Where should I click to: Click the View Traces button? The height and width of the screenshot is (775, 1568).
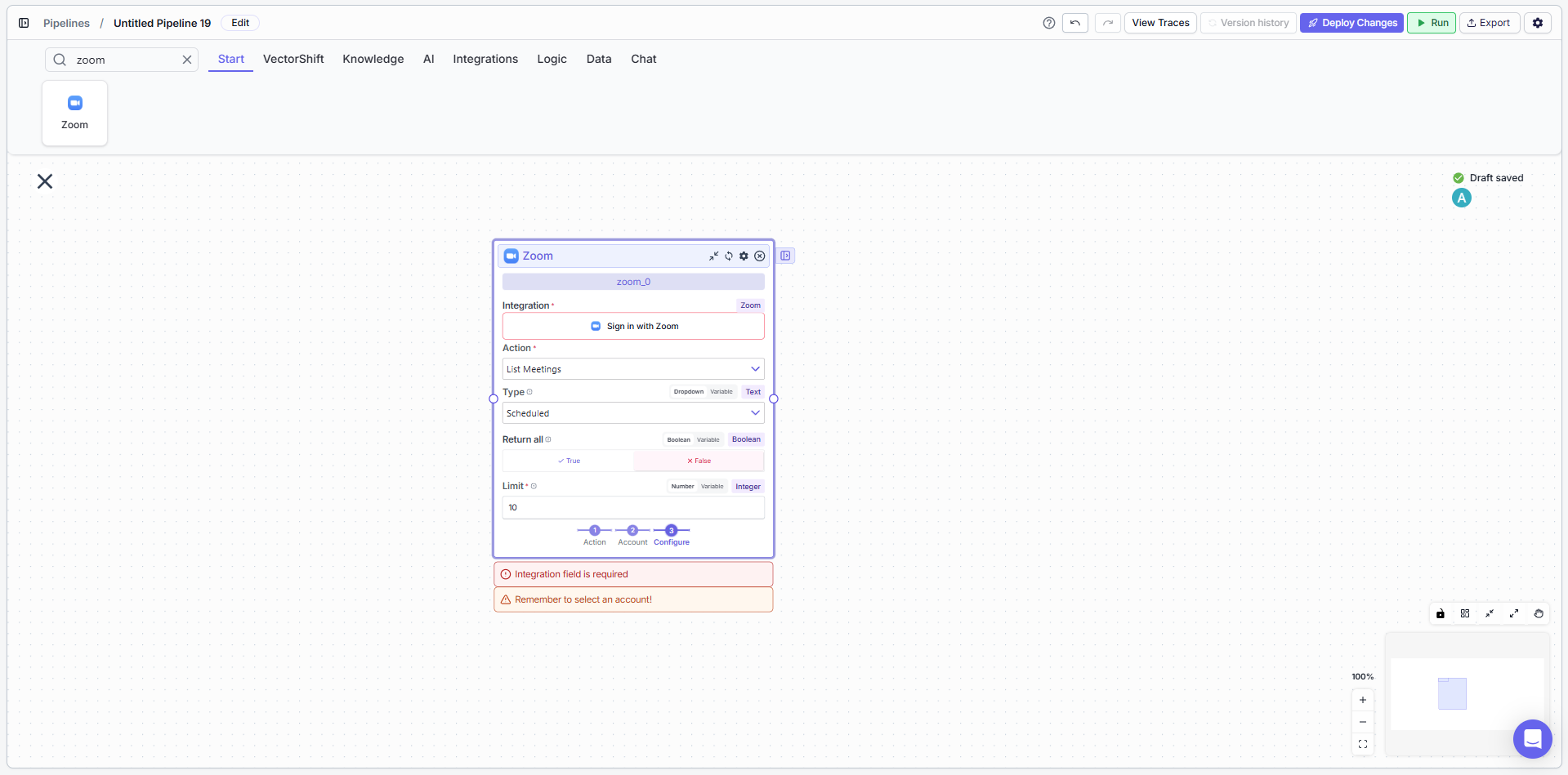click(1160, 23)
